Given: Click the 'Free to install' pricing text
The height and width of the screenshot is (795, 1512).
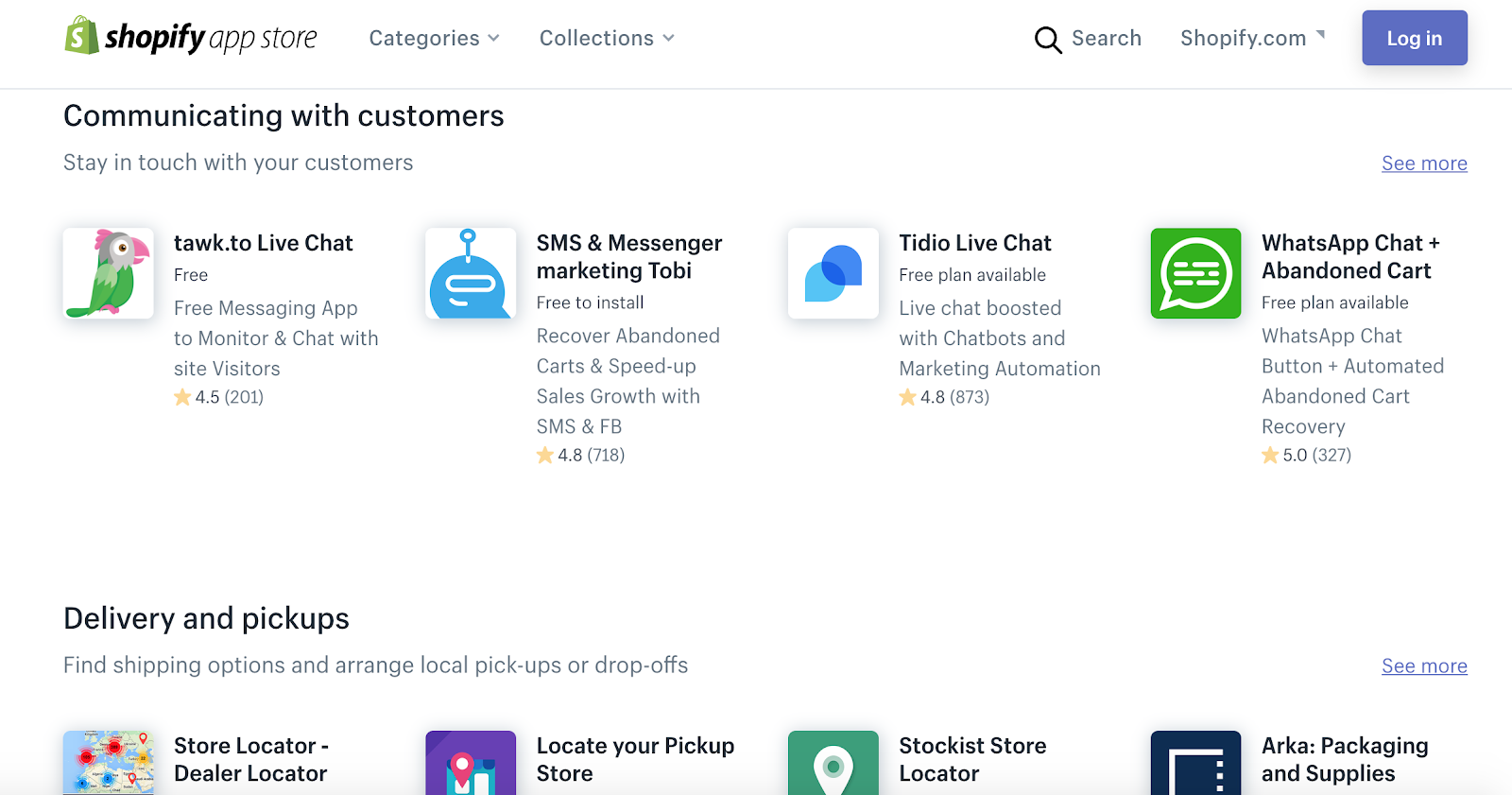Looking at the screenshot, I should (590, 302).
